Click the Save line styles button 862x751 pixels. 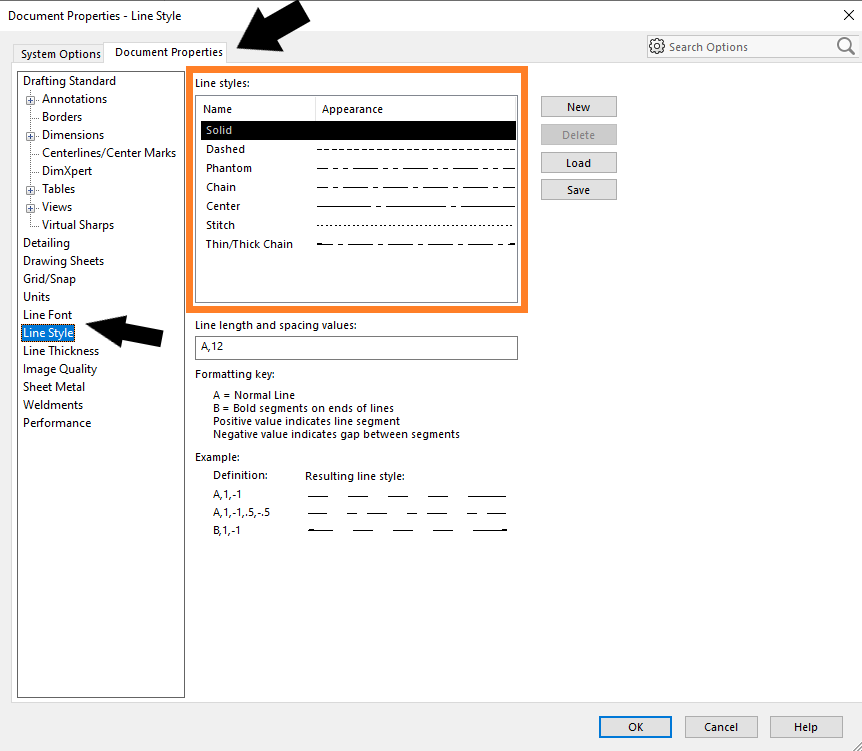578,190
